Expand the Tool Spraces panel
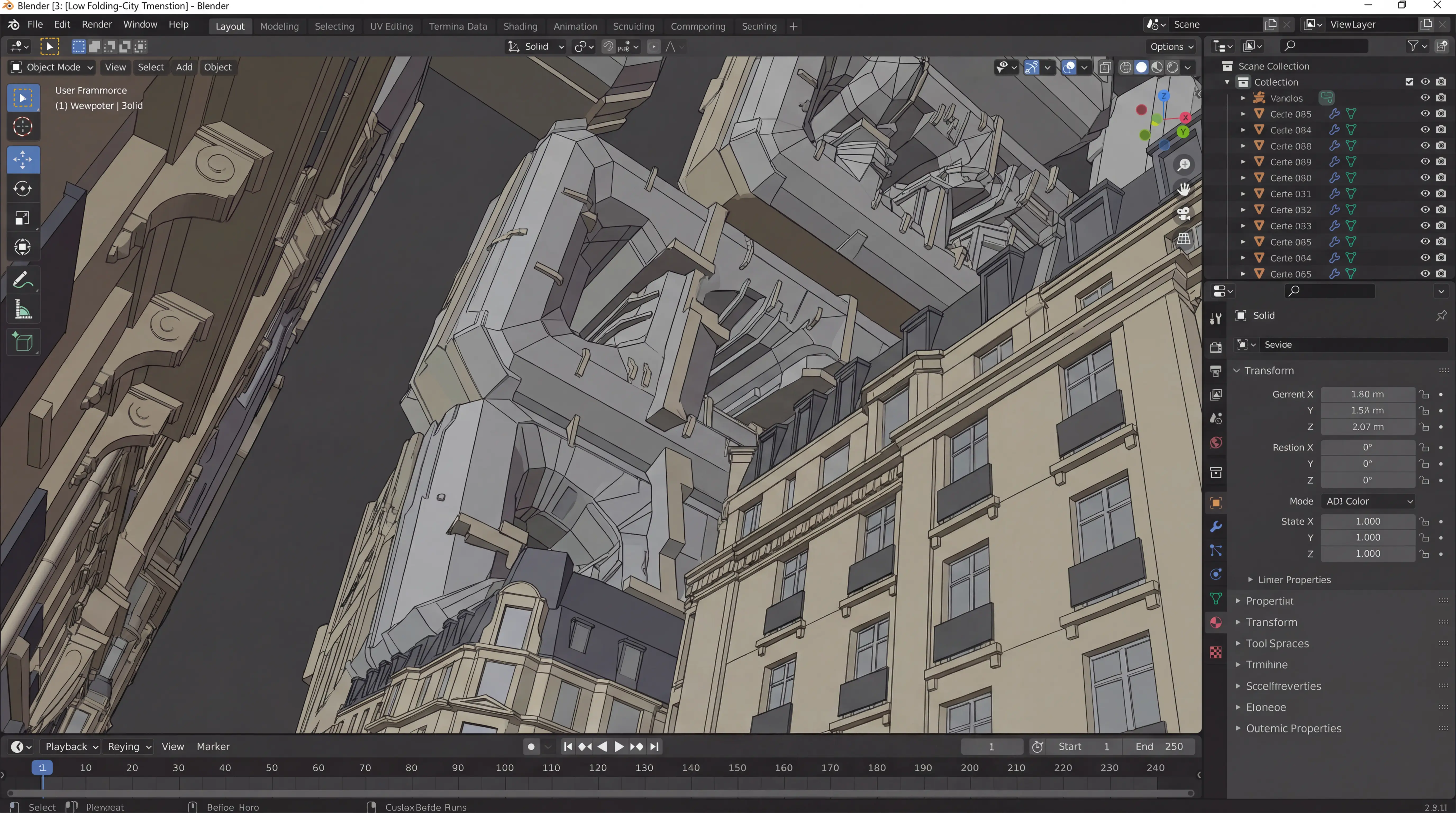Screen dimensions: 1456x813 (1277, 643)
